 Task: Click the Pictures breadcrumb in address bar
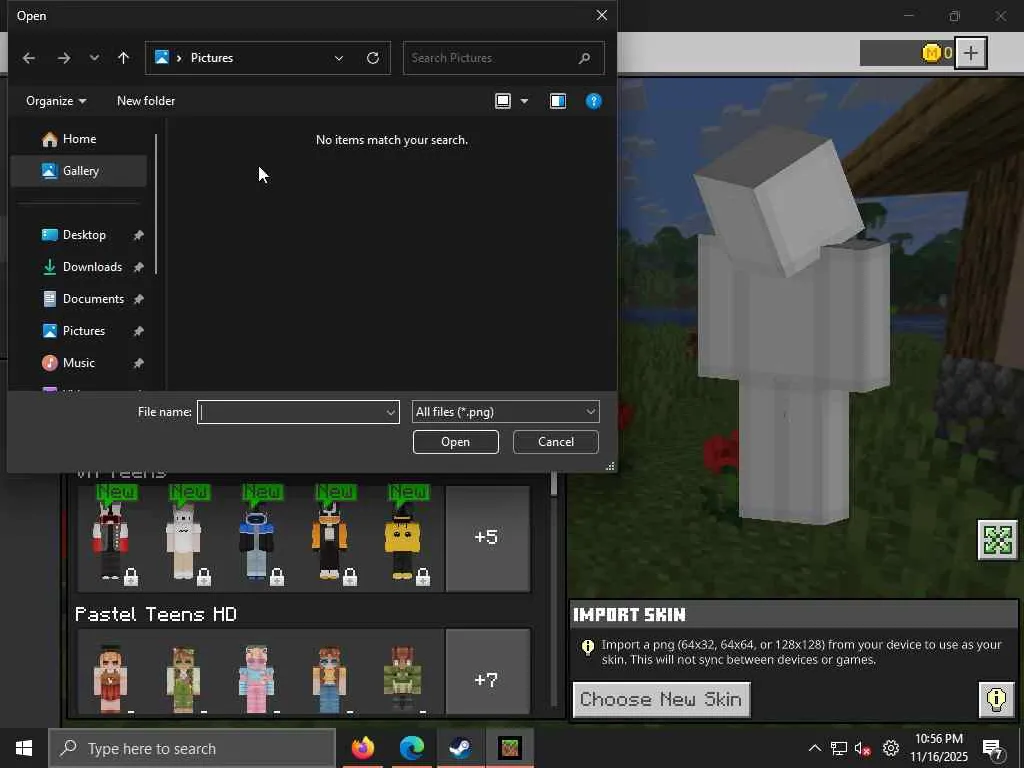tap(212, 58)
